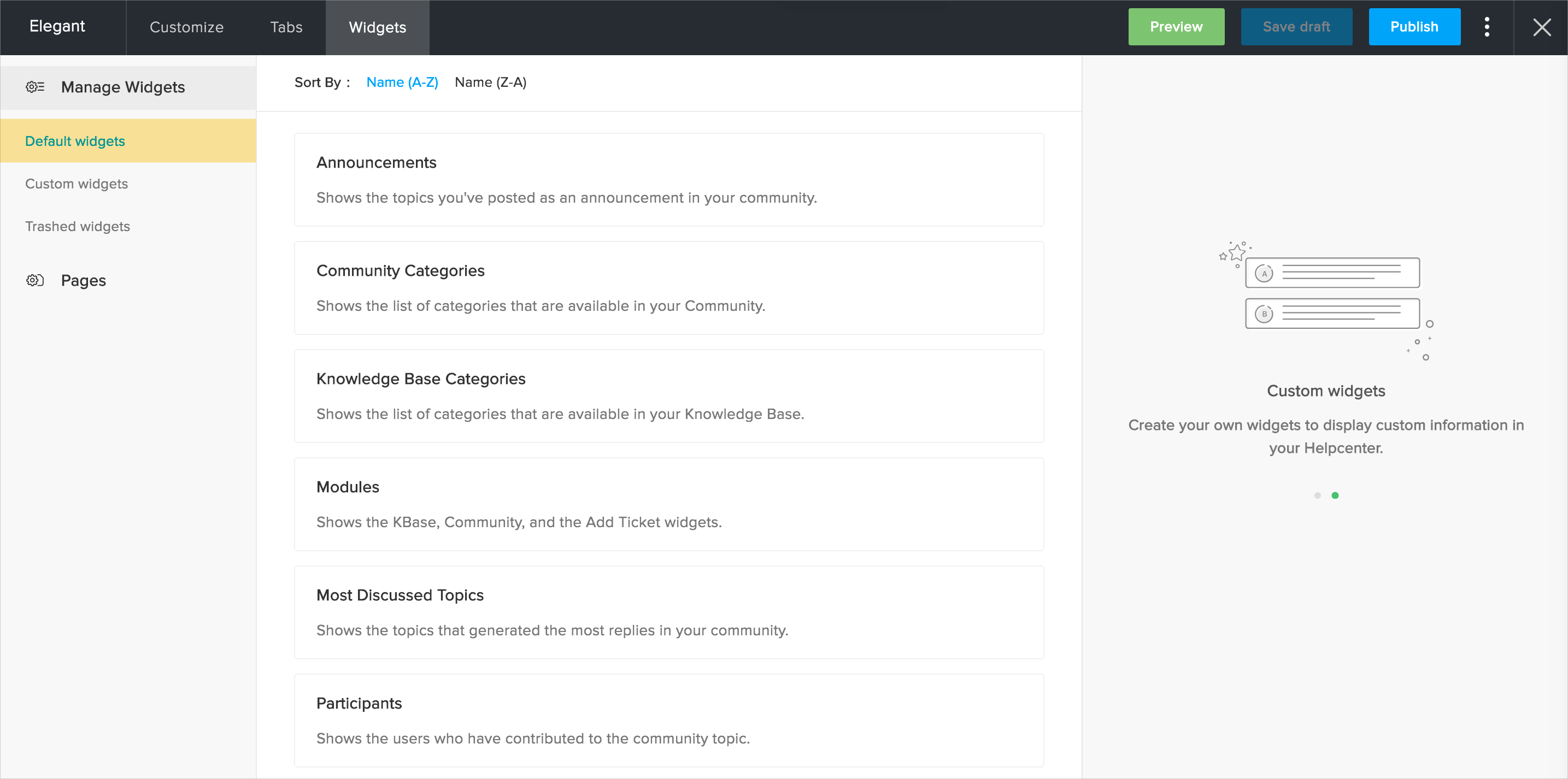The image size is (1568, 779).
Task: Click the custom widgets illustration
Action: point(1327,300)
